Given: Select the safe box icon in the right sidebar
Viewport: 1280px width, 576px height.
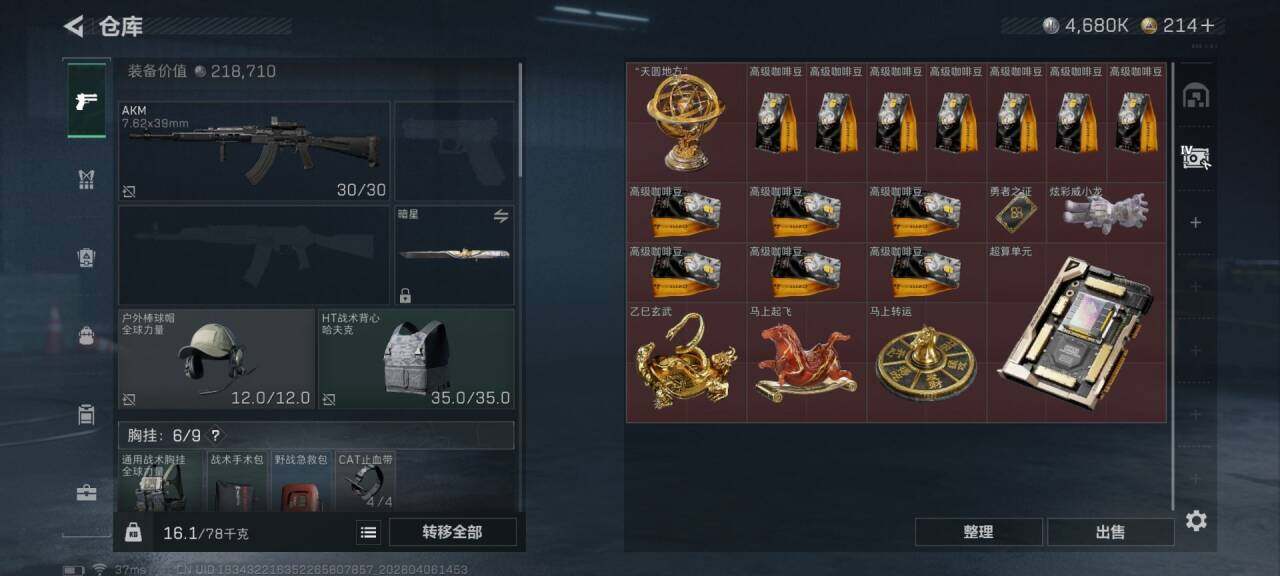Looking at the screenshot, I should point(1196,157).
